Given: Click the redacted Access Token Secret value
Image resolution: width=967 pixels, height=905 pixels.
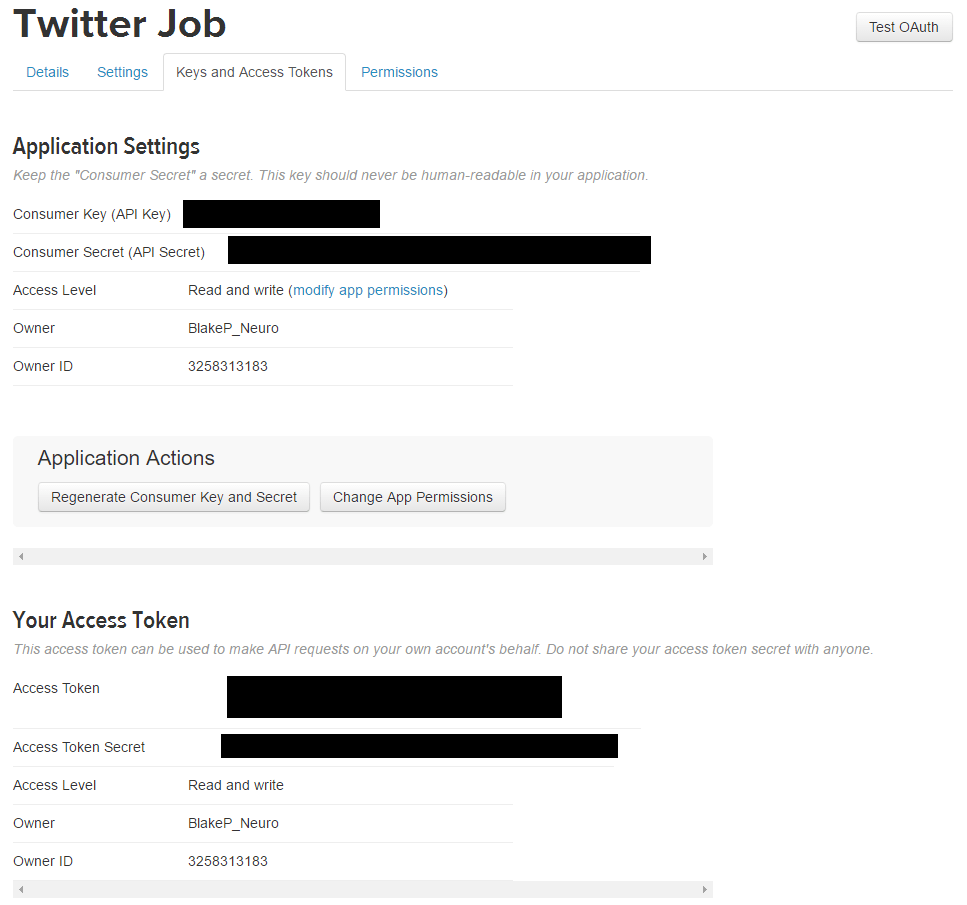Looking at the screenshot, I should pos(419,746).
